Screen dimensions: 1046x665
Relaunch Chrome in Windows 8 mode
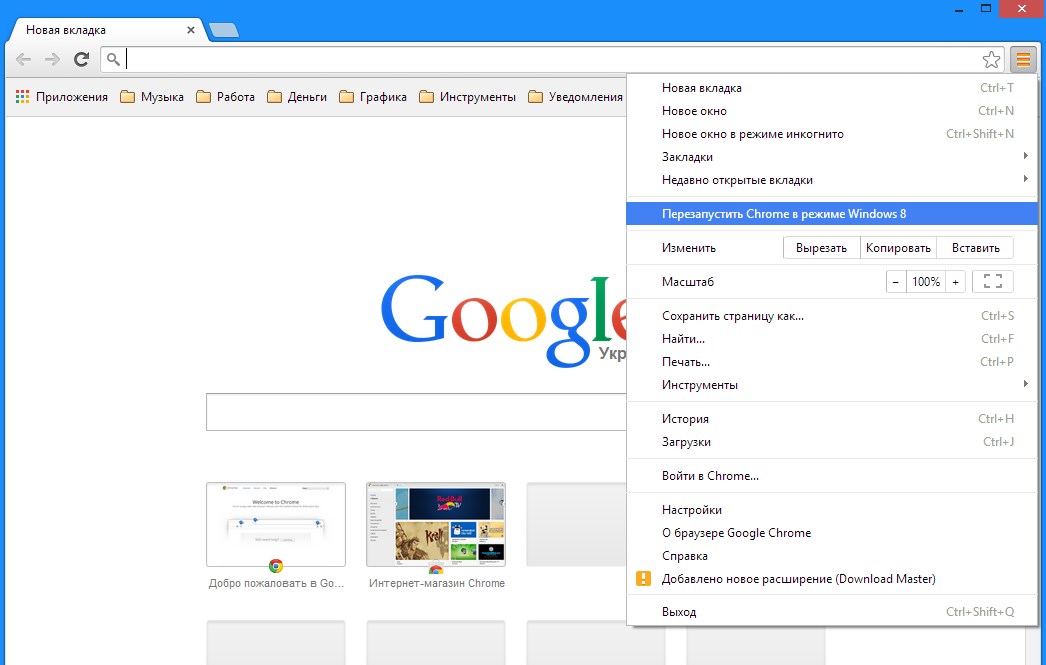[832, 213]
